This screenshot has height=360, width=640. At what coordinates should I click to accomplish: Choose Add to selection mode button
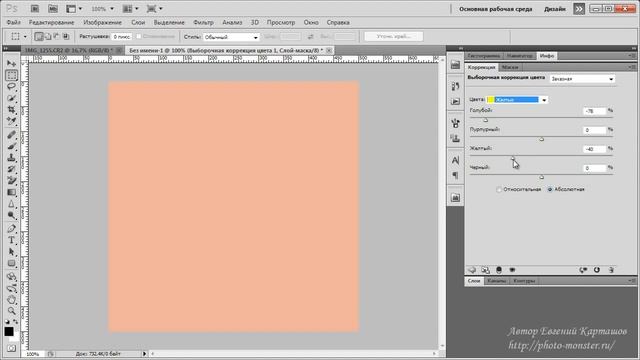click(x=48, y=37)
